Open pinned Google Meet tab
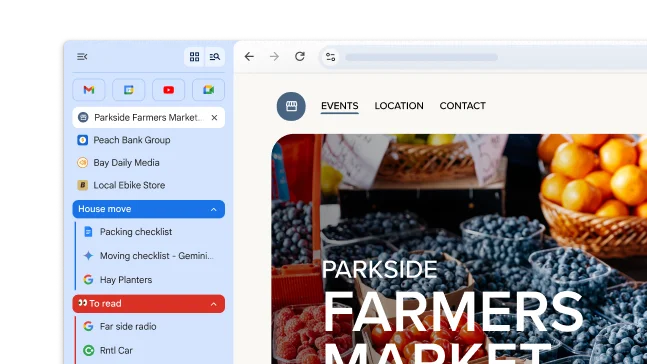The width and height of the screenshot is (647, 364). coord(208,90)
